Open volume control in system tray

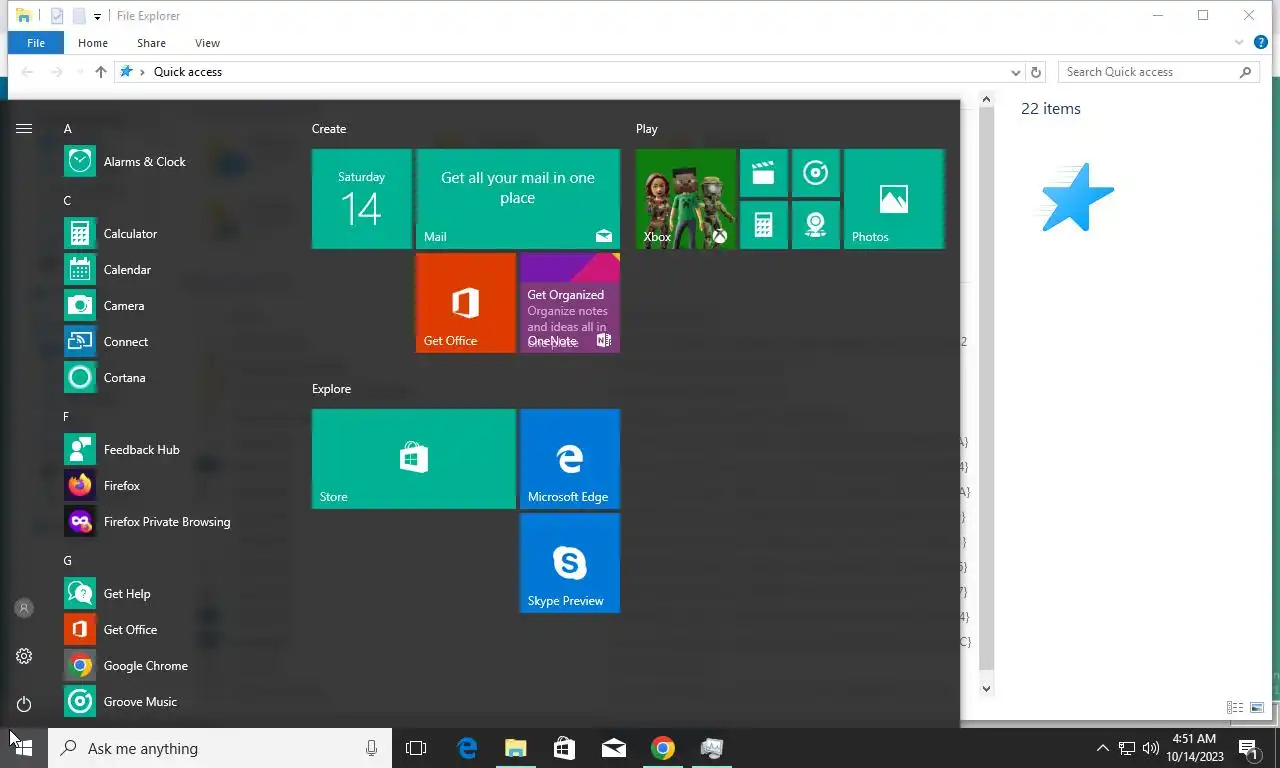1151,748
